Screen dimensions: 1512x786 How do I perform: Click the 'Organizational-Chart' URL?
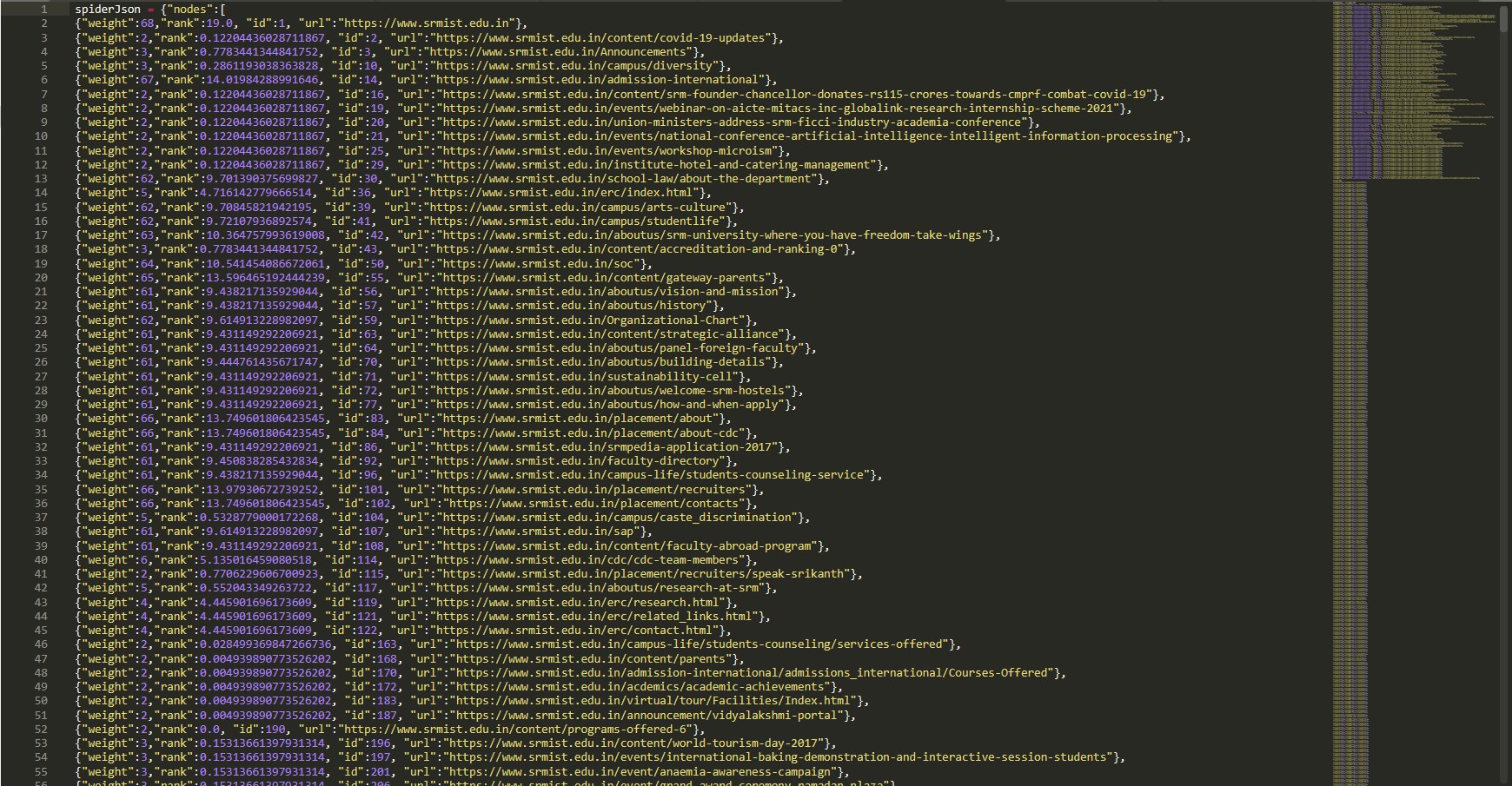point(587,320)
